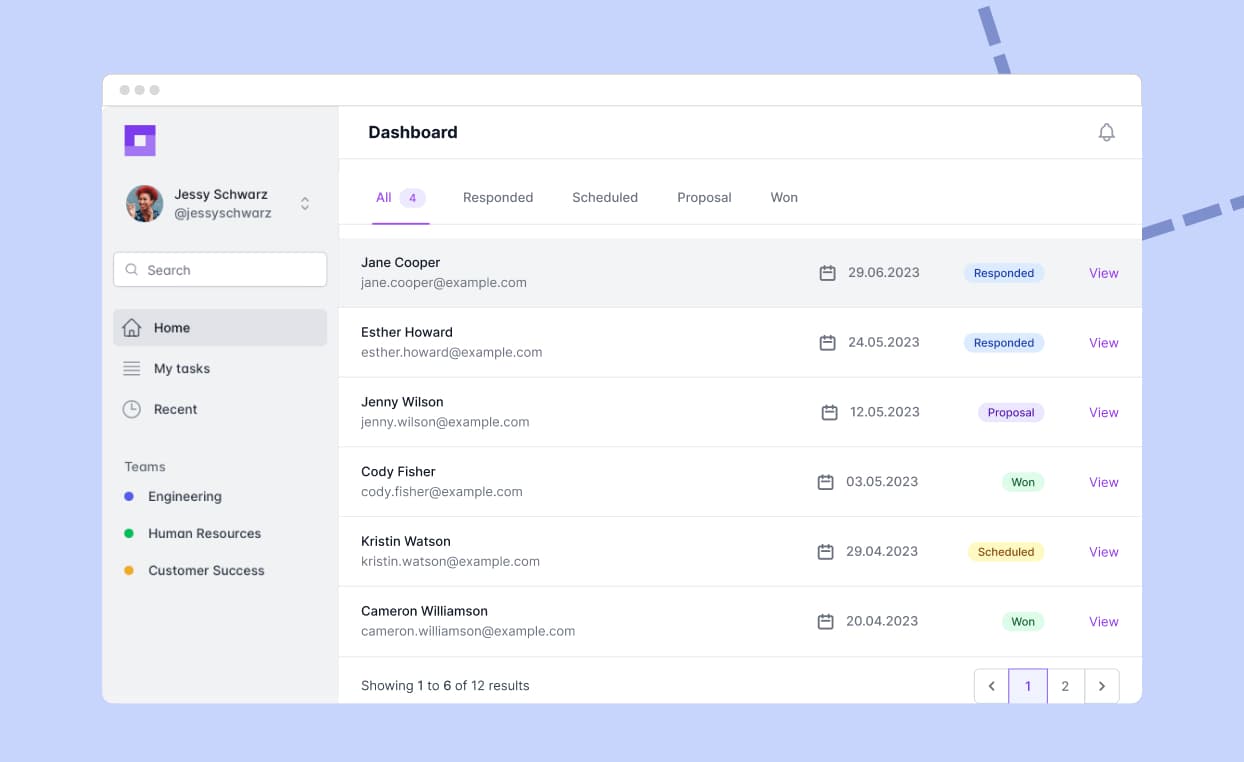Click the date 29.06.2023
This screenshot has width=1244, height=762.
click(x=884, y=272)
